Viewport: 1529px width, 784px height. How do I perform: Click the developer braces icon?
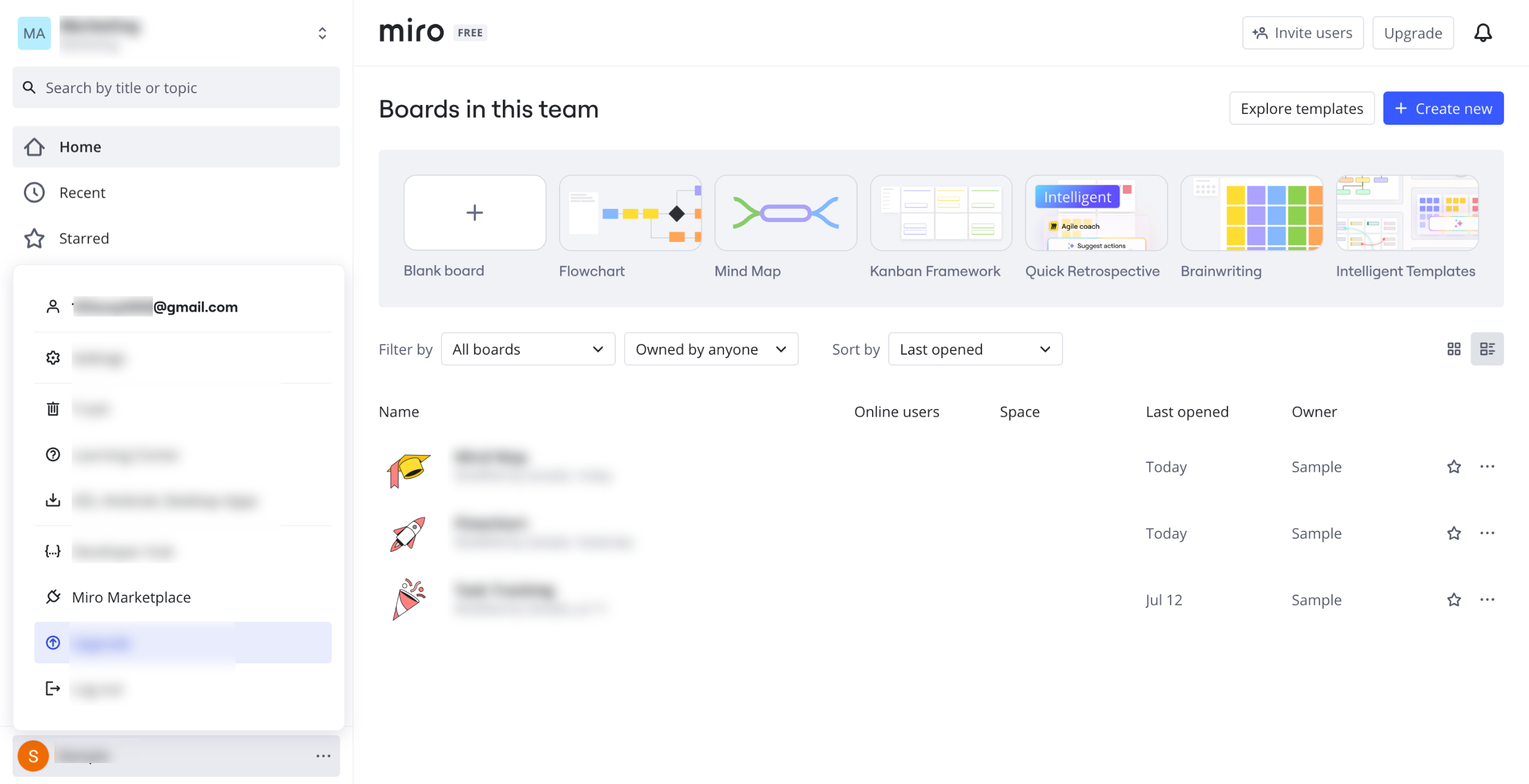click(53, 551)
